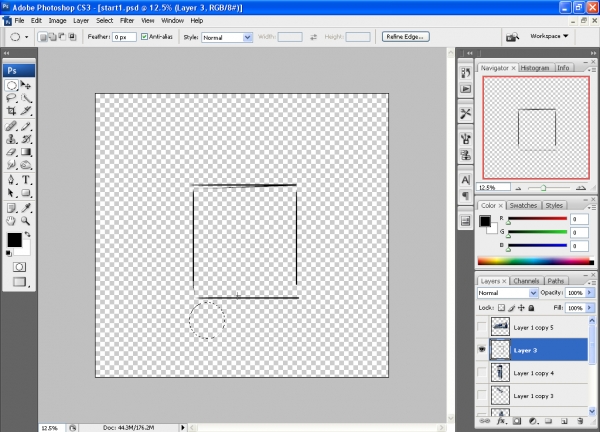The width and height of the screenshot is (600, 432).
Task: Select the Clone Stamp tool
Action: [x=11, y=139]
